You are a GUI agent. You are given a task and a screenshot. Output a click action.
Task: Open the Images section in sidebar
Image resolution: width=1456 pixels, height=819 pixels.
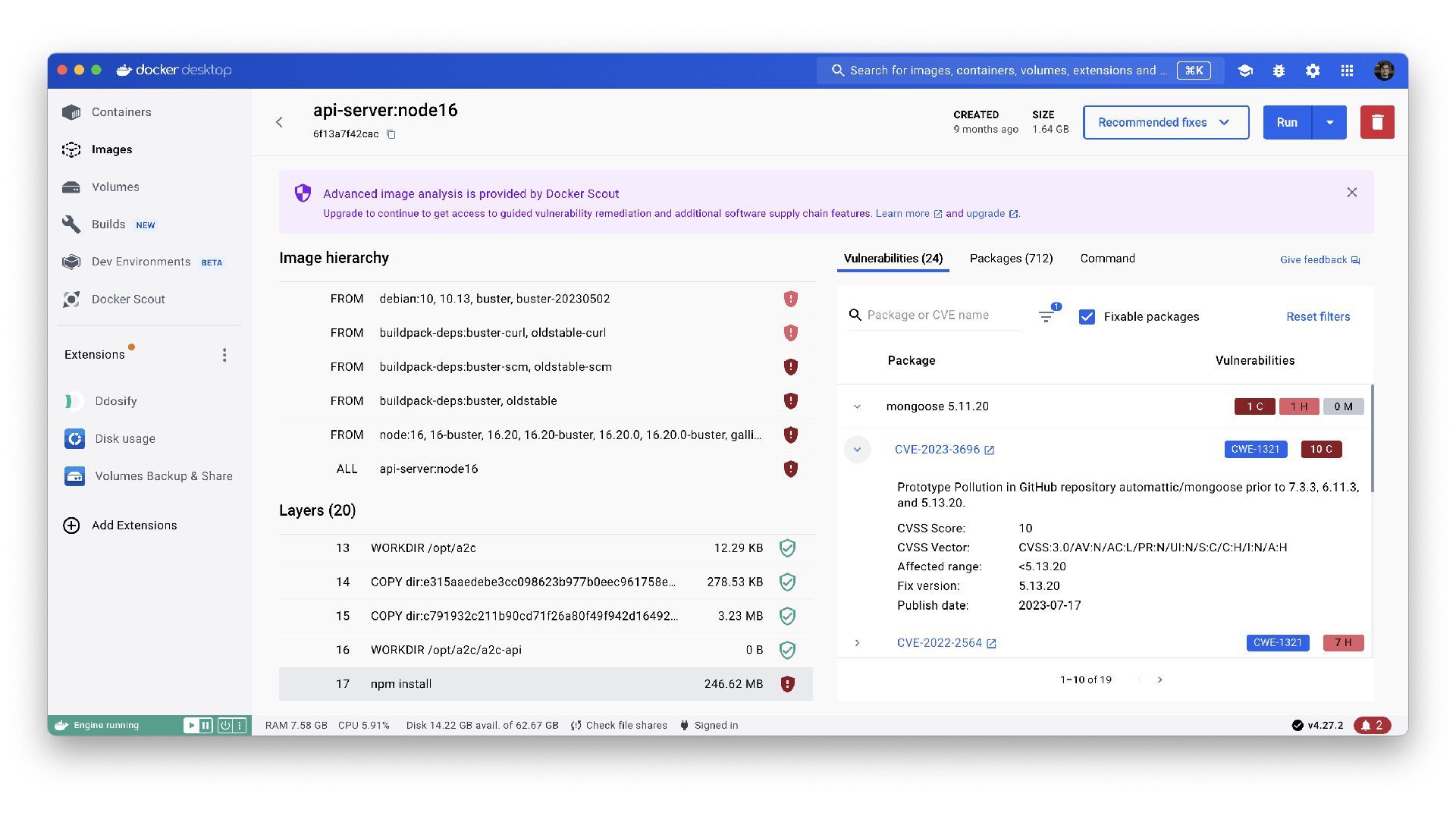pyautogui.click(x=111, y=149)
